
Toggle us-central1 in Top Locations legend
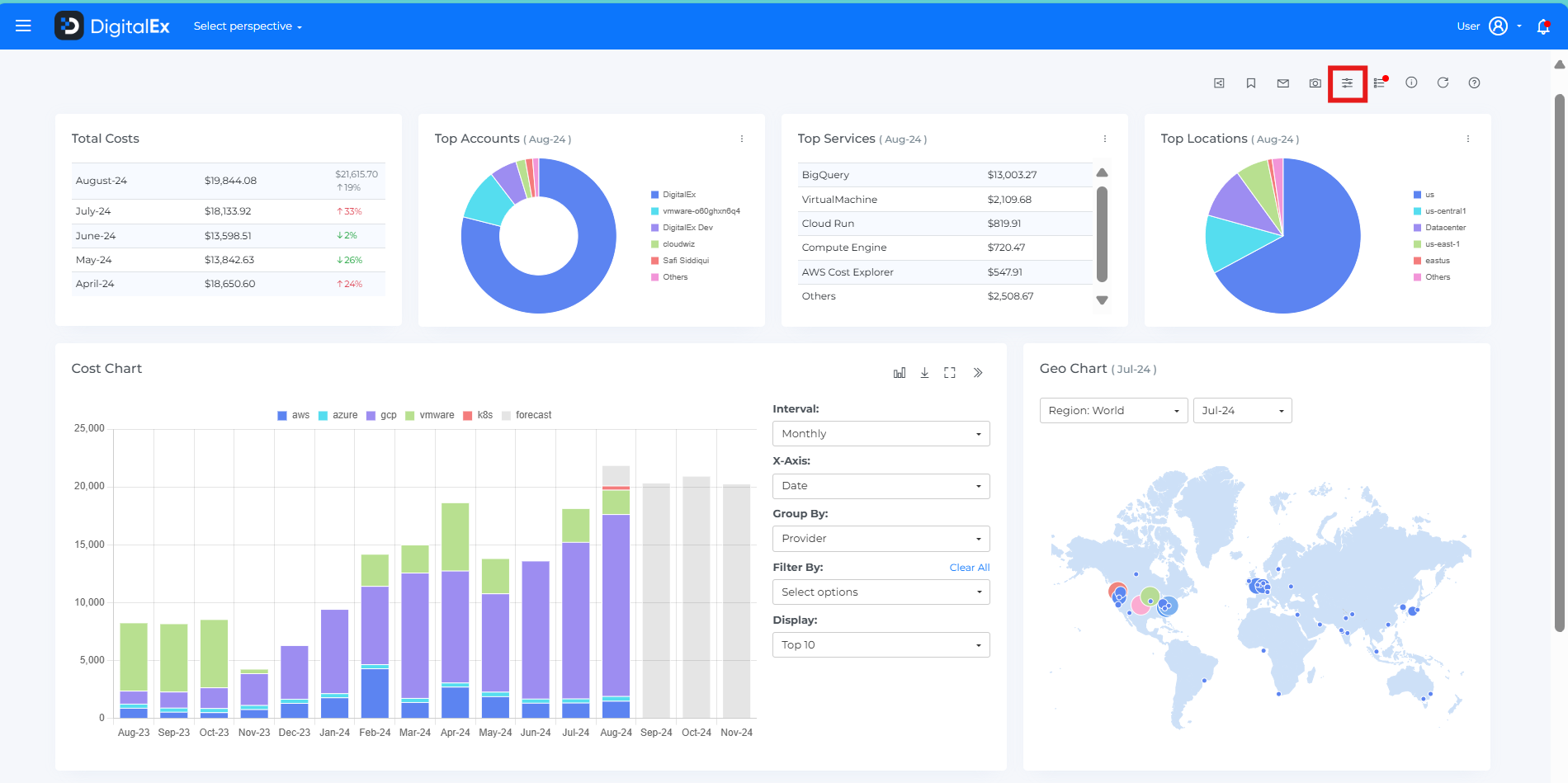[1439, 211]
